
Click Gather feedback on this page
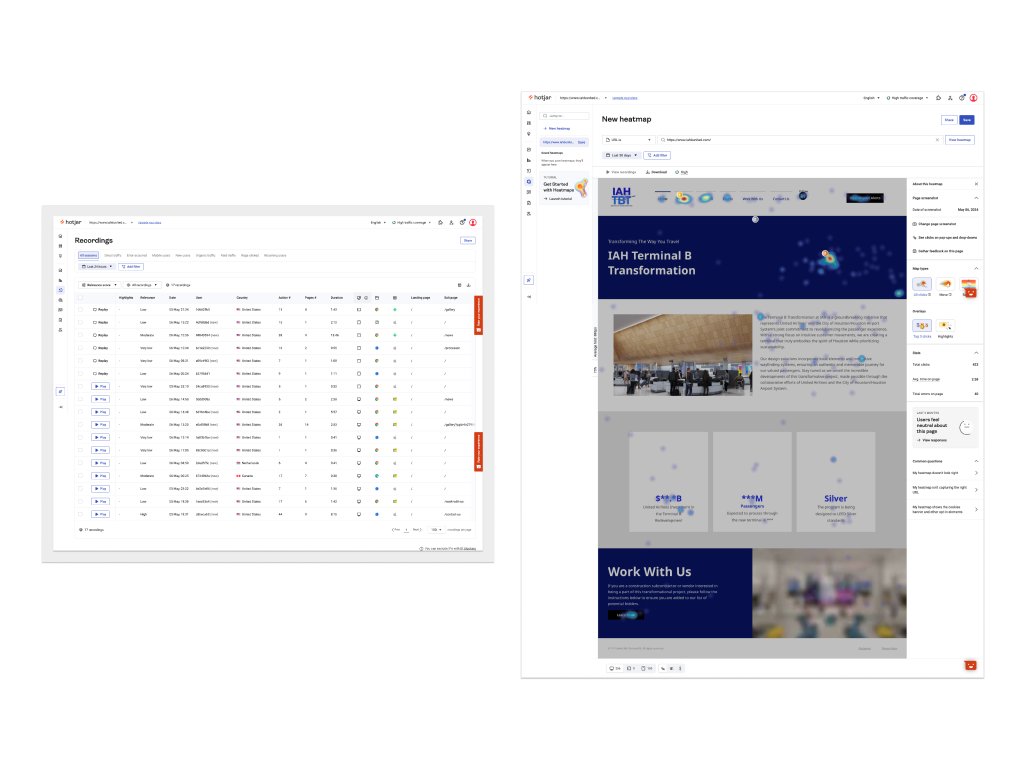coord(938,251)
